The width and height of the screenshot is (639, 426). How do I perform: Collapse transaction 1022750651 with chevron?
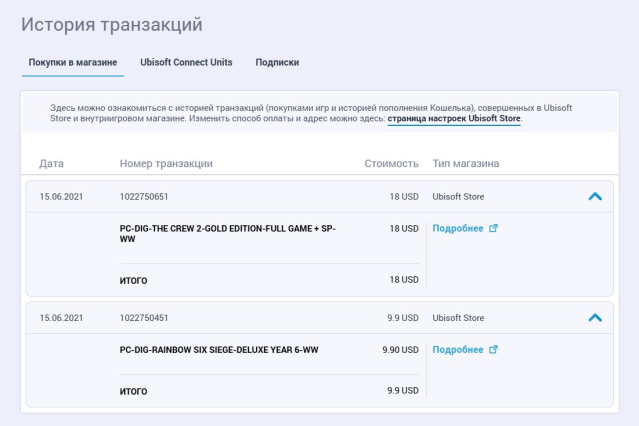(595, 196)
